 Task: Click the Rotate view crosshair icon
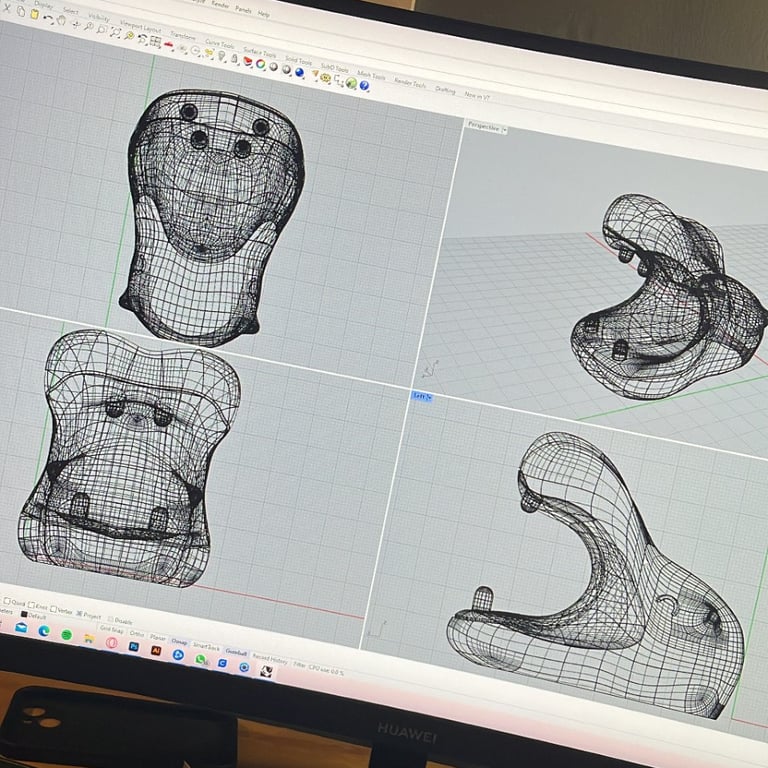(x=76, y=24)
